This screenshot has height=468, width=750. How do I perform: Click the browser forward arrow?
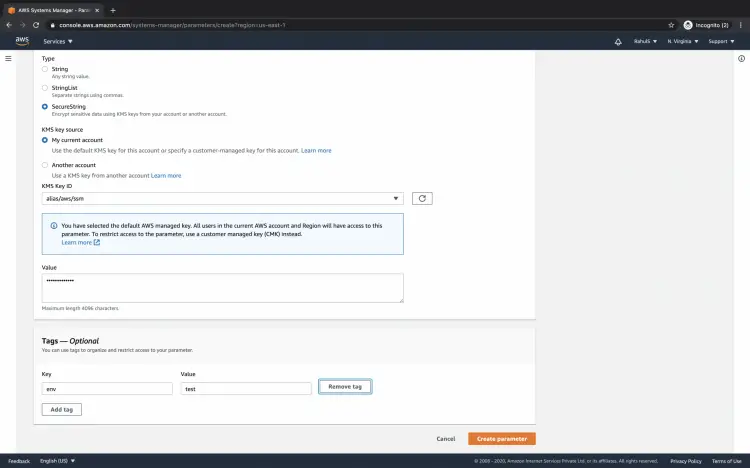(22, 25)
